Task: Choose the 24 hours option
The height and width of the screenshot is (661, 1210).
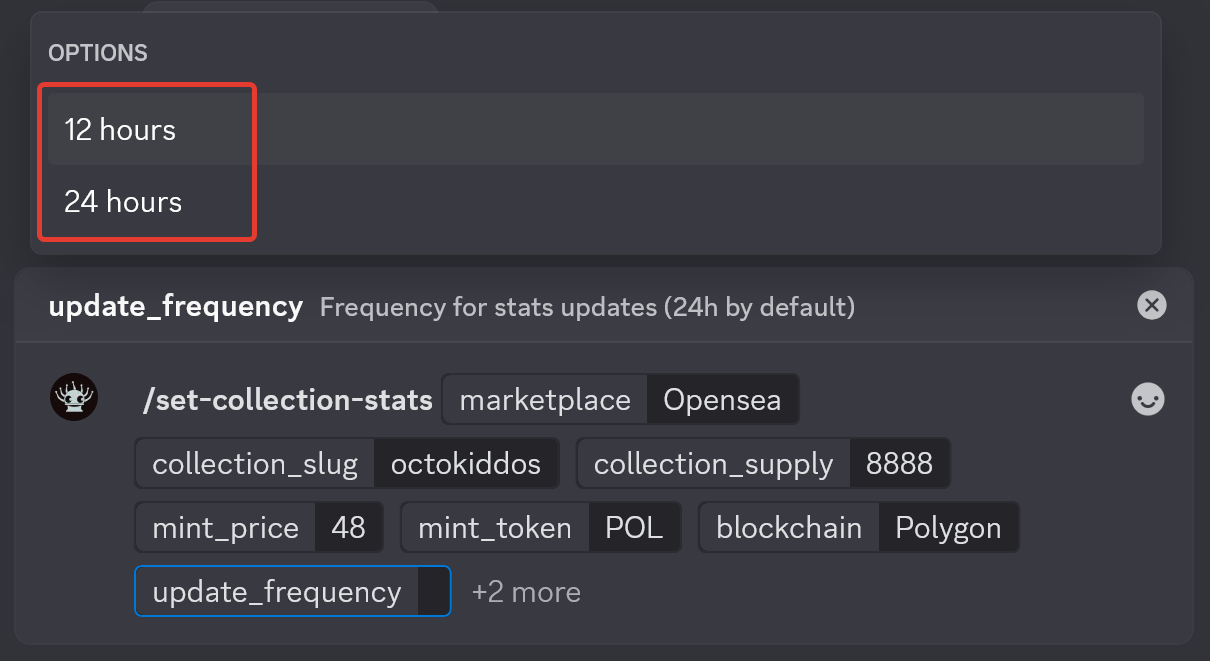Action: click(x=123, y=202)
